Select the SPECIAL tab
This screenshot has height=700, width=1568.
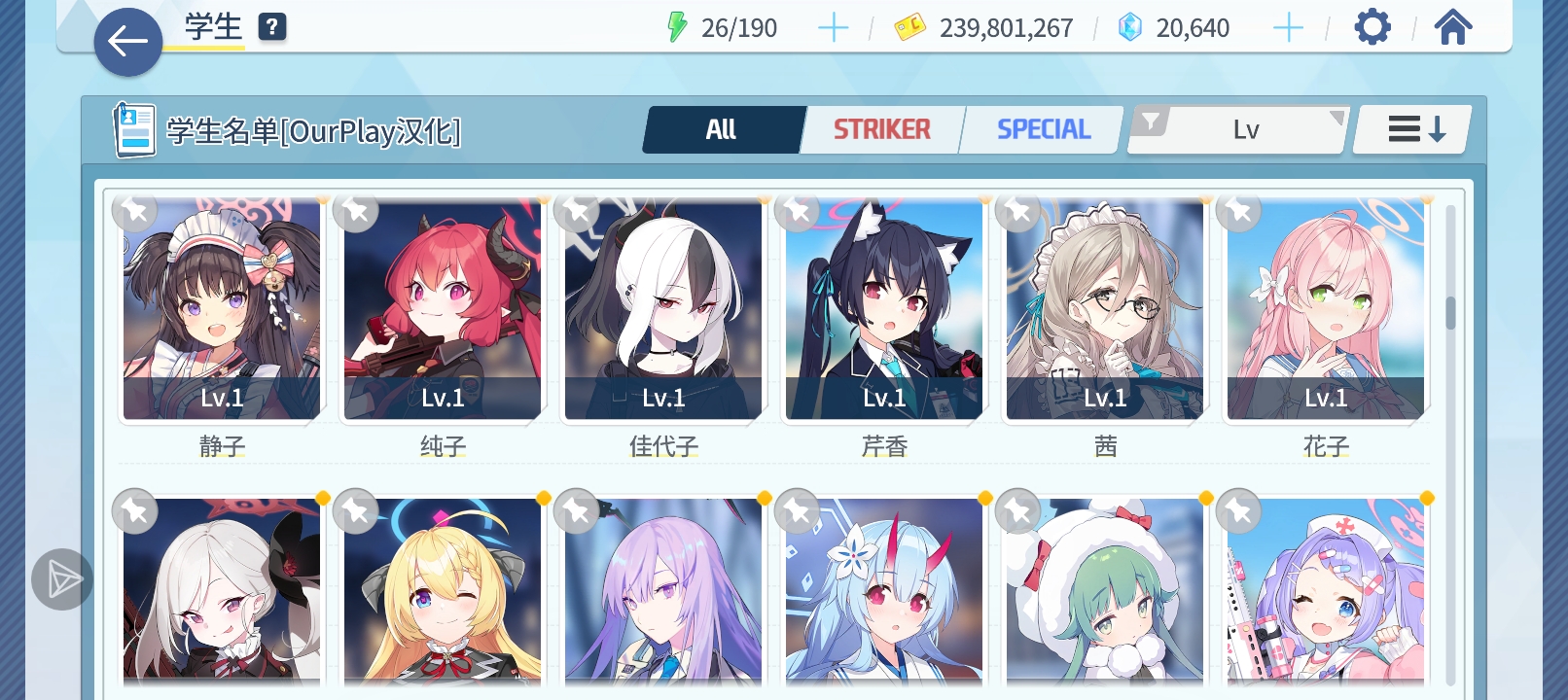pos(1044,129)
